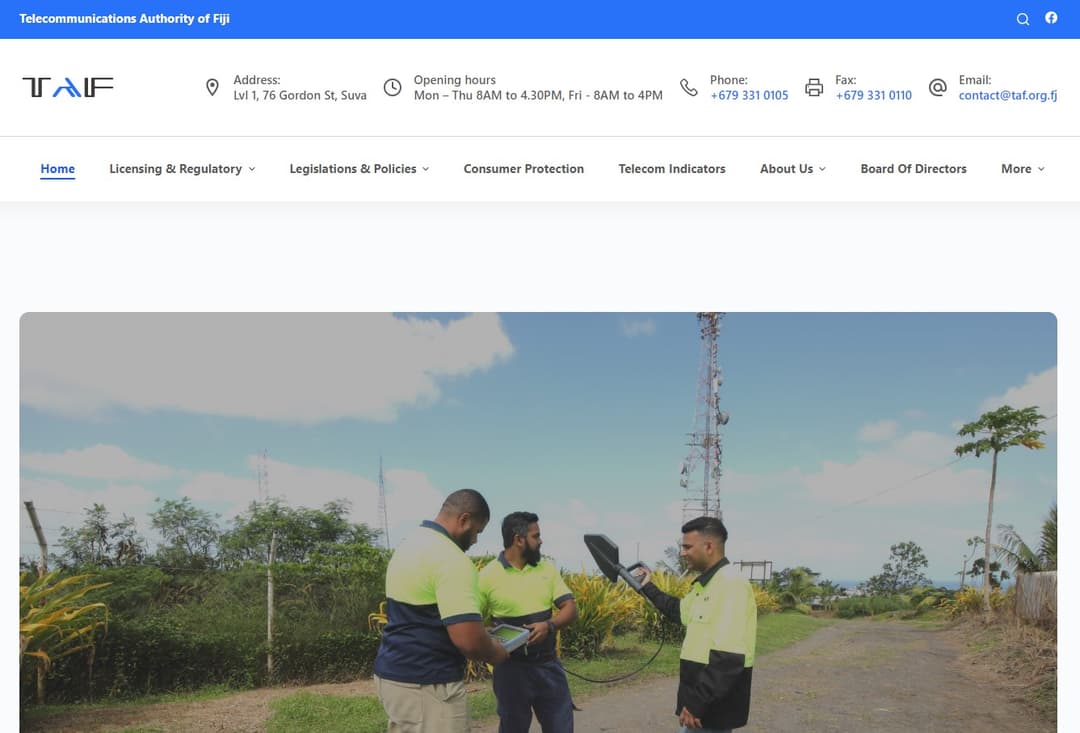Open the search magnifier icon
Image resolution: width=1080 pixels, height=733 pixels.
coord(1022,19)
